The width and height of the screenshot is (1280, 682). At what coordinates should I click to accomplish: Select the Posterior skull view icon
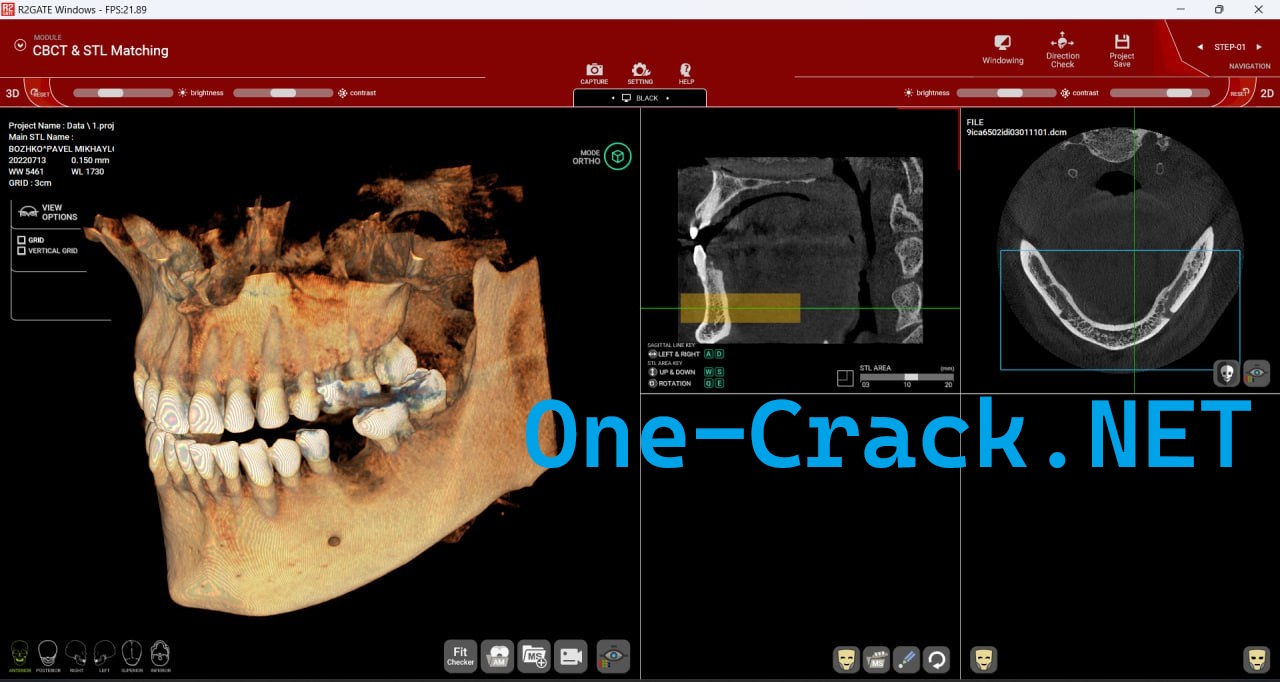48,653
